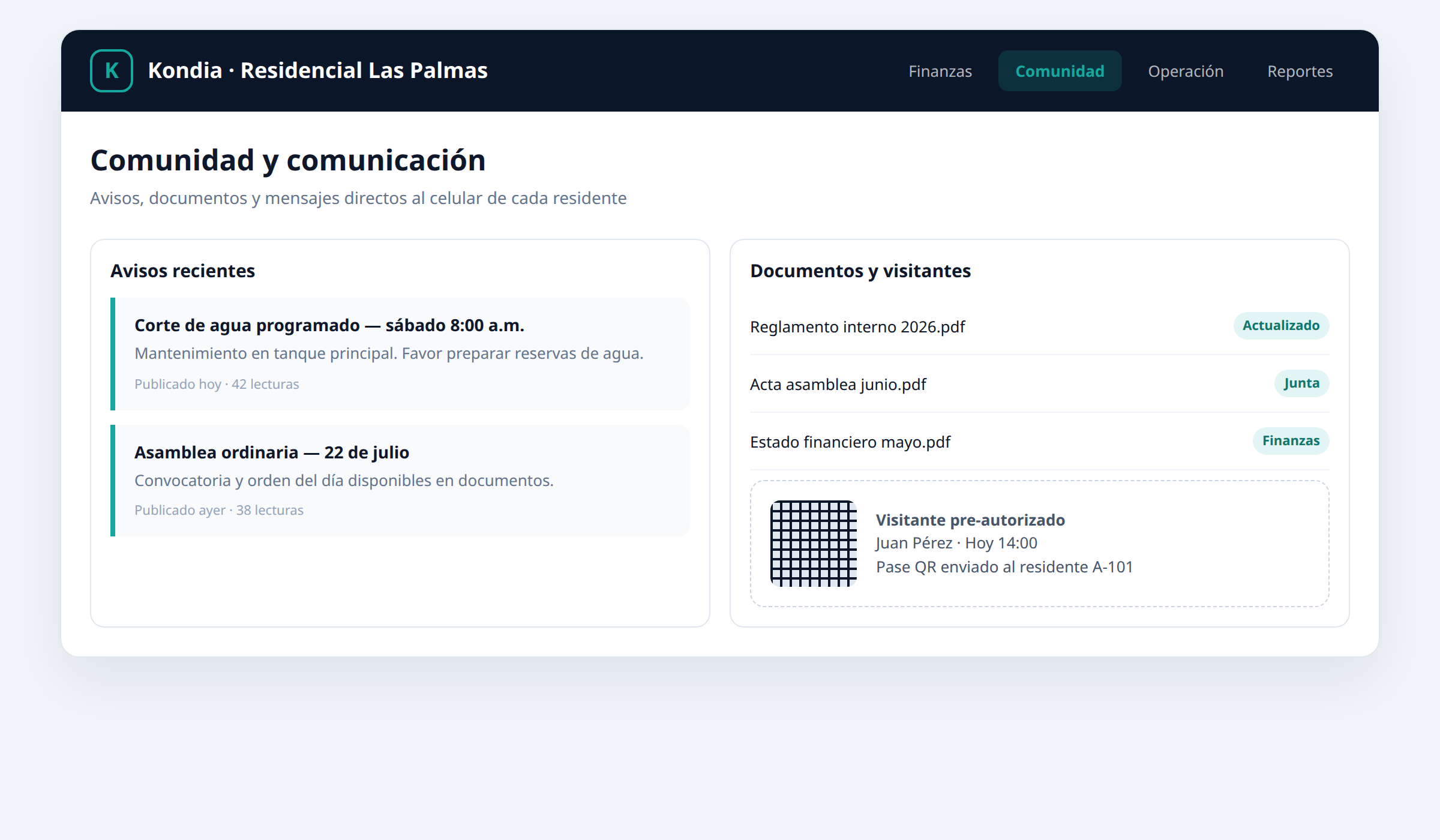Click the Junta tag badge
Viewport: 1440px width, 840px height.
[x=1301, y=383]
